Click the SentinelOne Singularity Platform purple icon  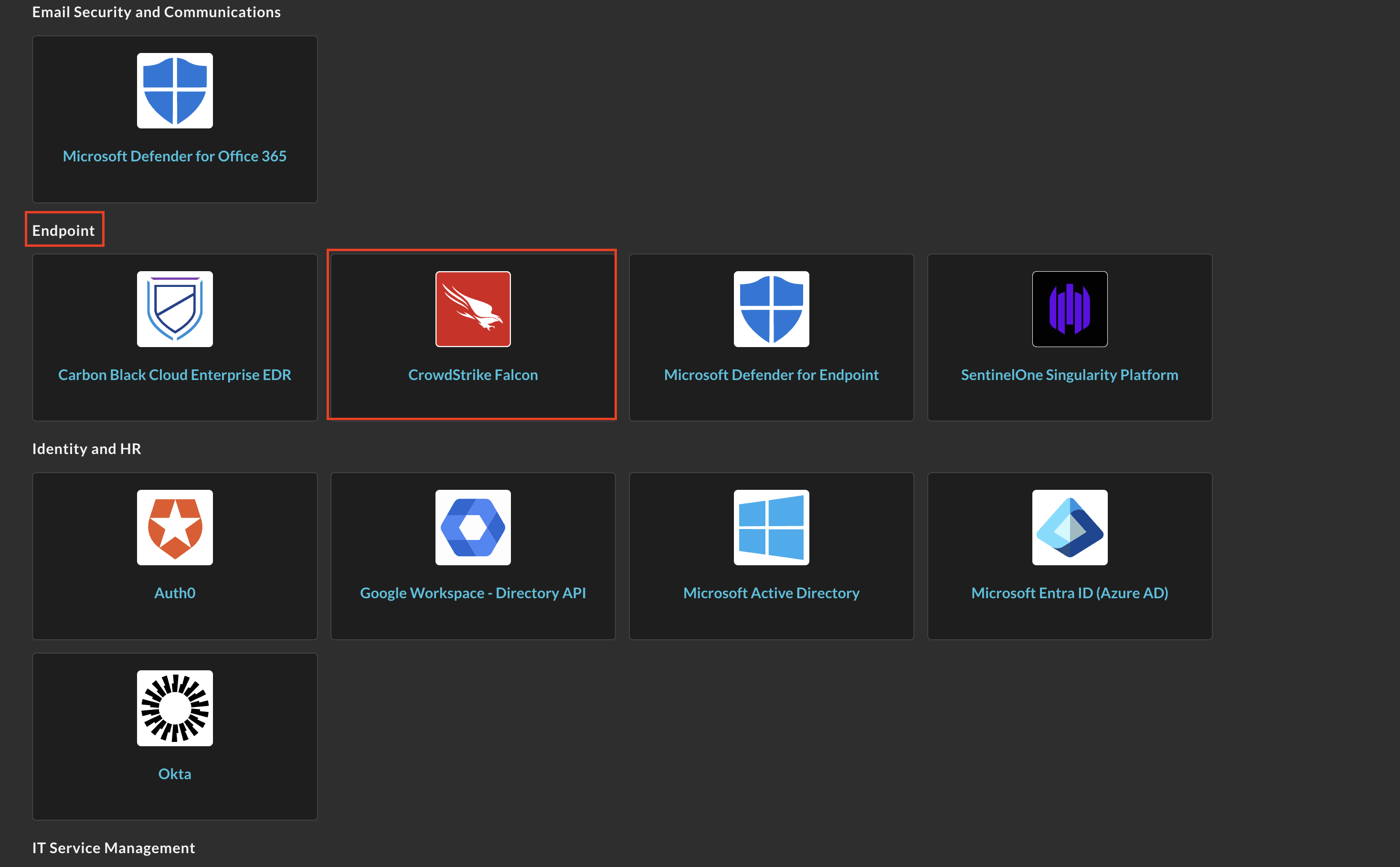click(1070, 309)
